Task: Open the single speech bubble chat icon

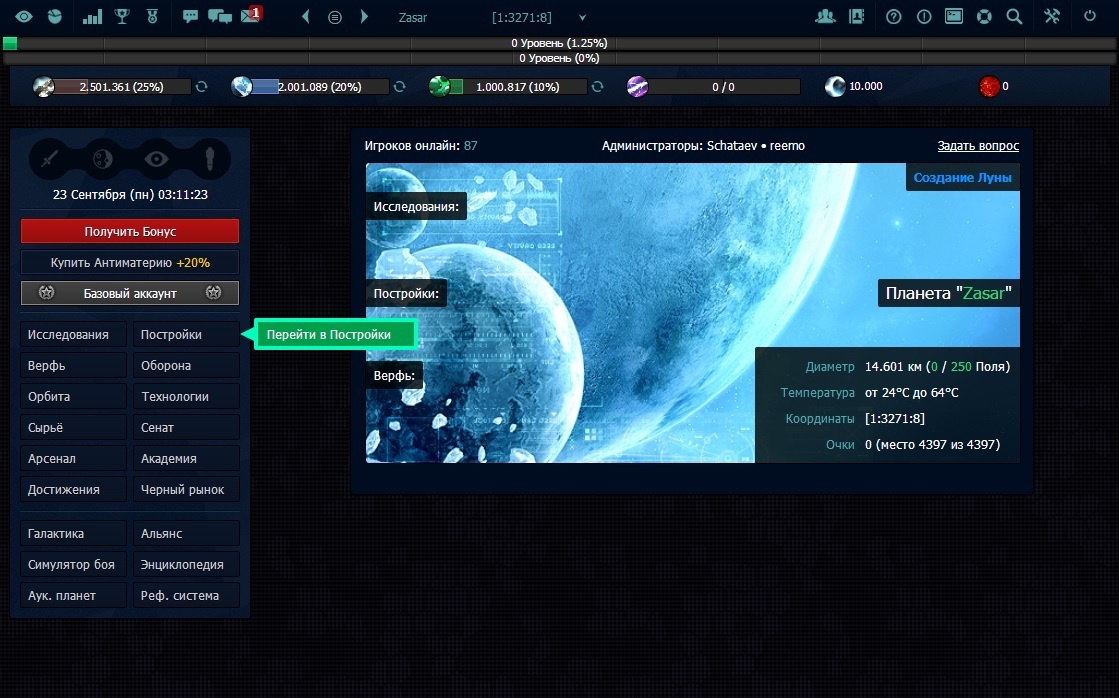Action: 190,16
